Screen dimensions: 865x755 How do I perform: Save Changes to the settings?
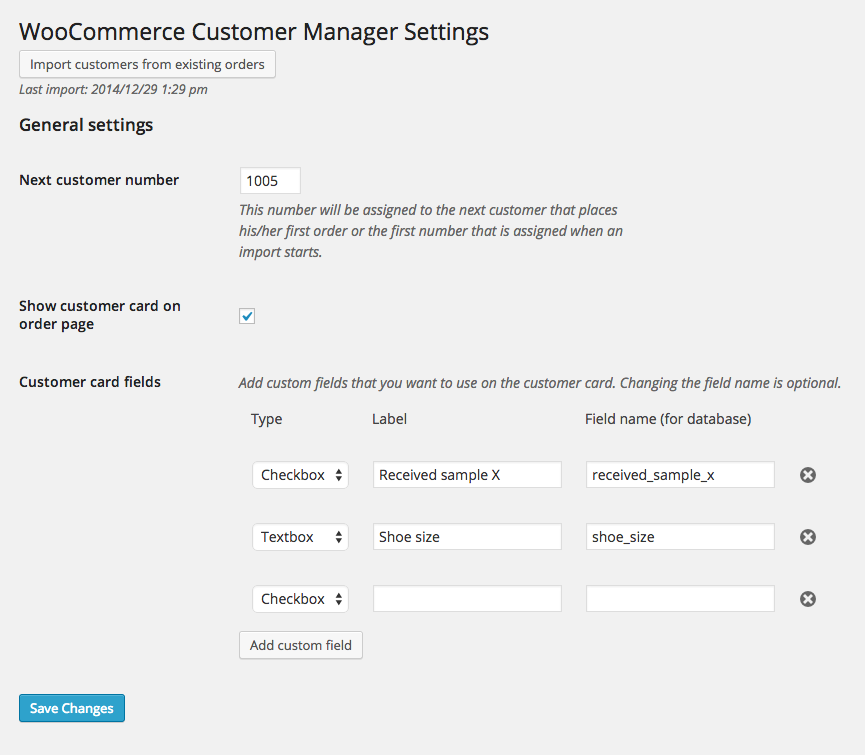[x=71, y=708]
